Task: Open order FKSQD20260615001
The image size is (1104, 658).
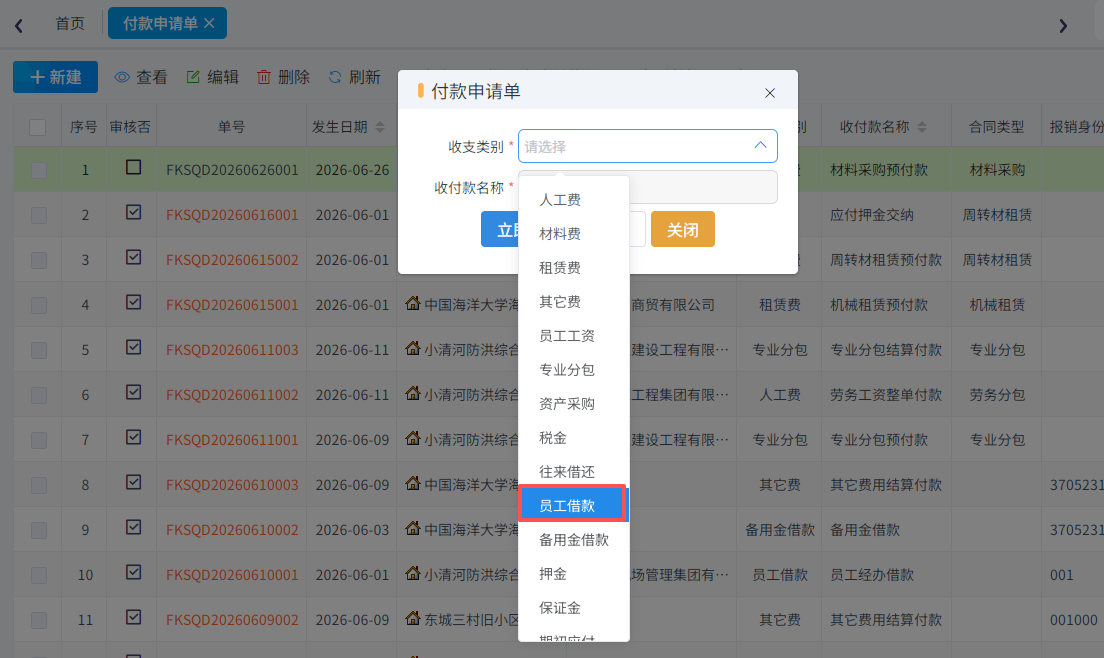Action: [232, 305]
